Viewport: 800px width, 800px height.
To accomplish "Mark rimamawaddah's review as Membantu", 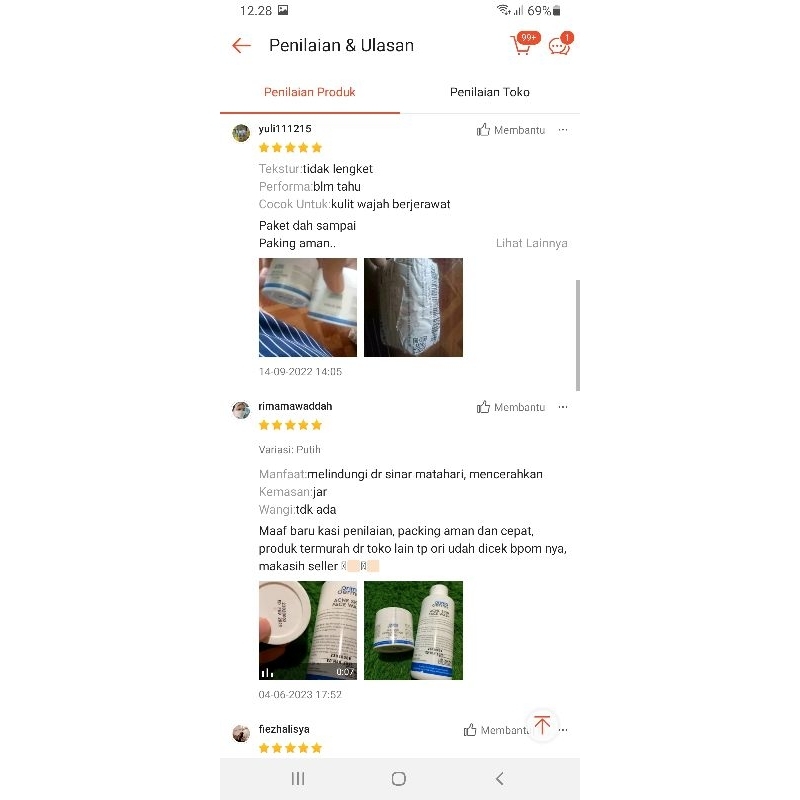I will pyautogui.click(x=511, y=407).
